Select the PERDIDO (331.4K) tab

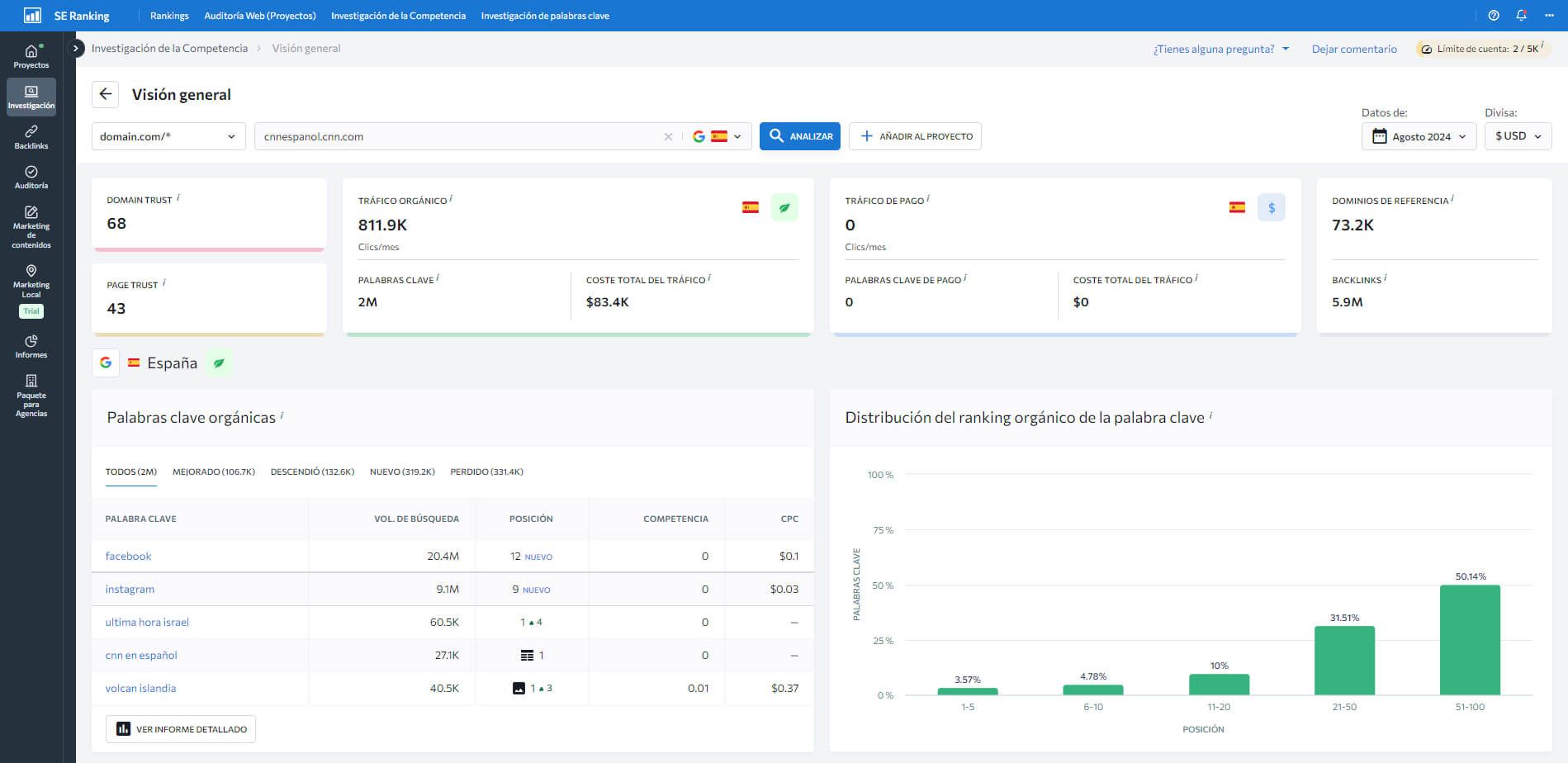pos(486,472)
